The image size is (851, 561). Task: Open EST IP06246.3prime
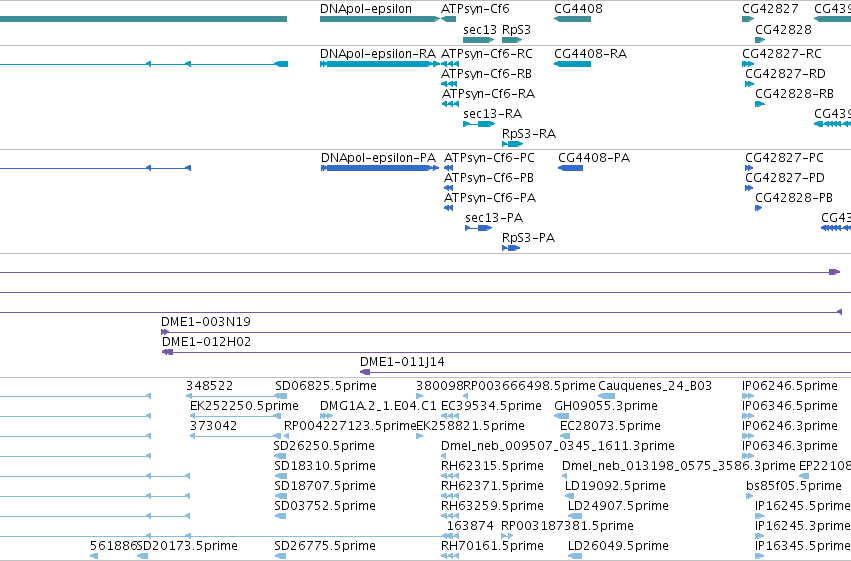tap(790, 426)
